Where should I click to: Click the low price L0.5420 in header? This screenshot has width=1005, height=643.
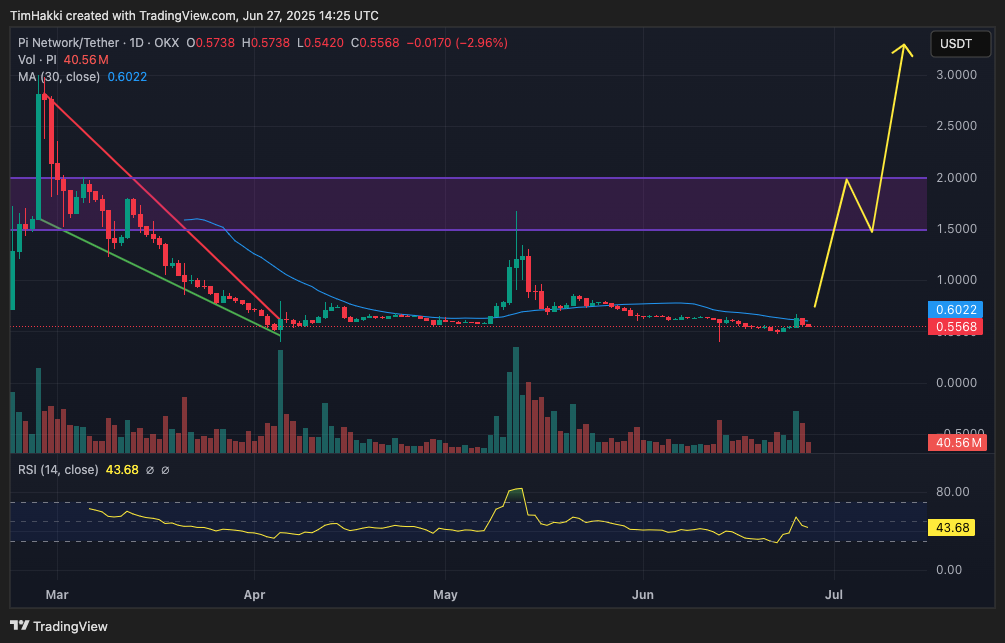[320, 43]
